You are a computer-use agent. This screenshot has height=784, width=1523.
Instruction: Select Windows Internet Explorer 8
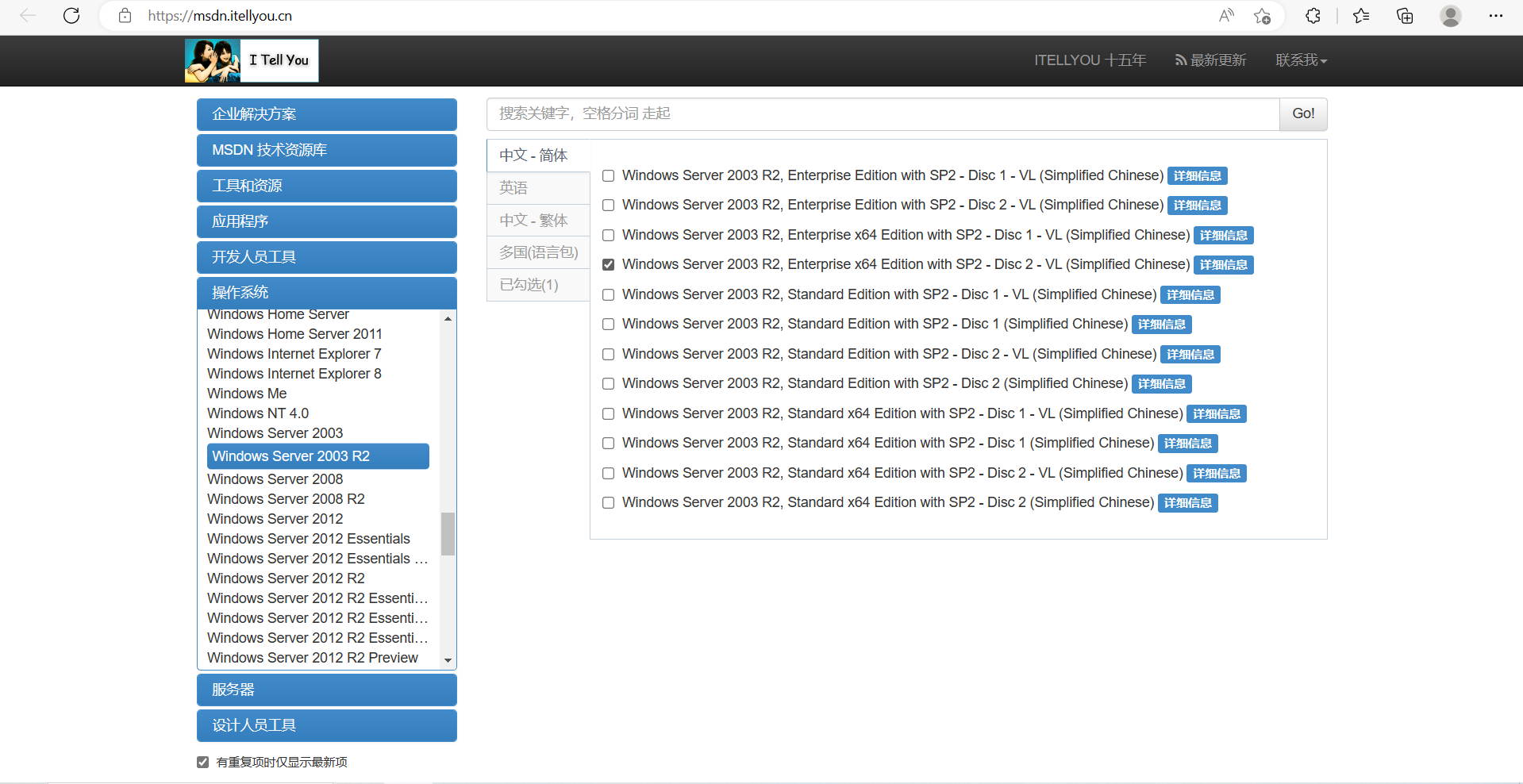(294, 374)
